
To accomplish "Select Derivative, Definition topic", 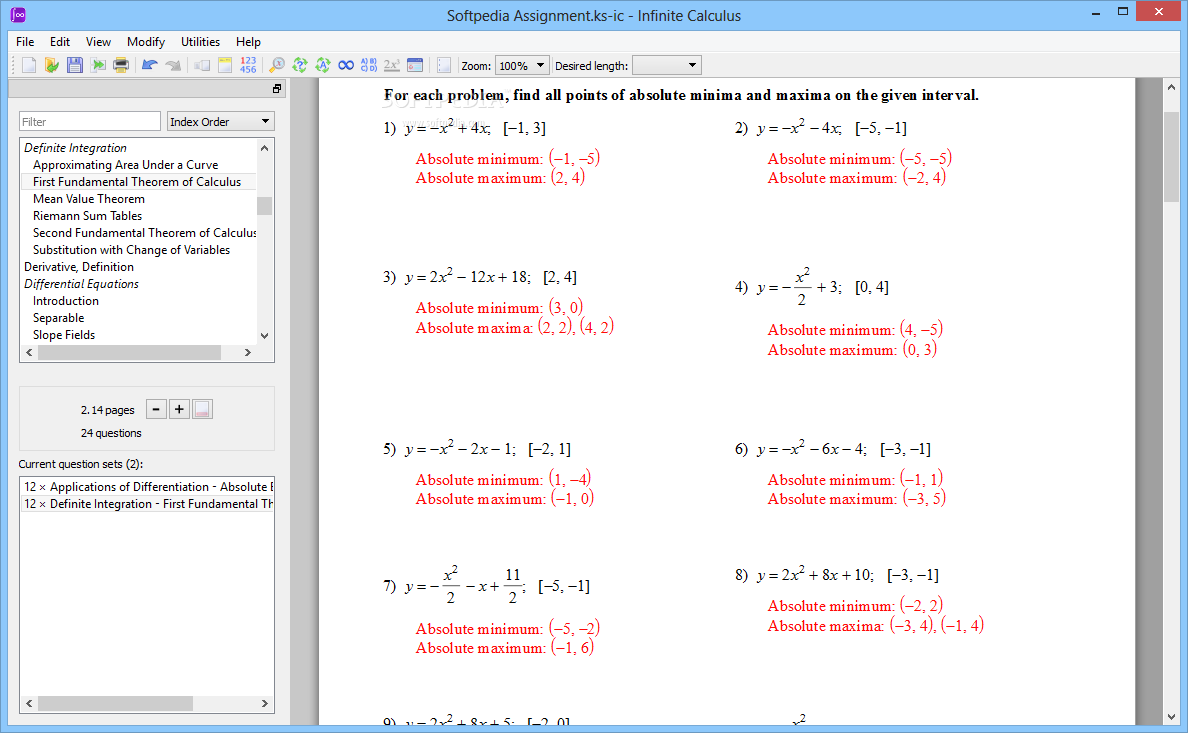I will pyautogui.click(x=79, y=267).
